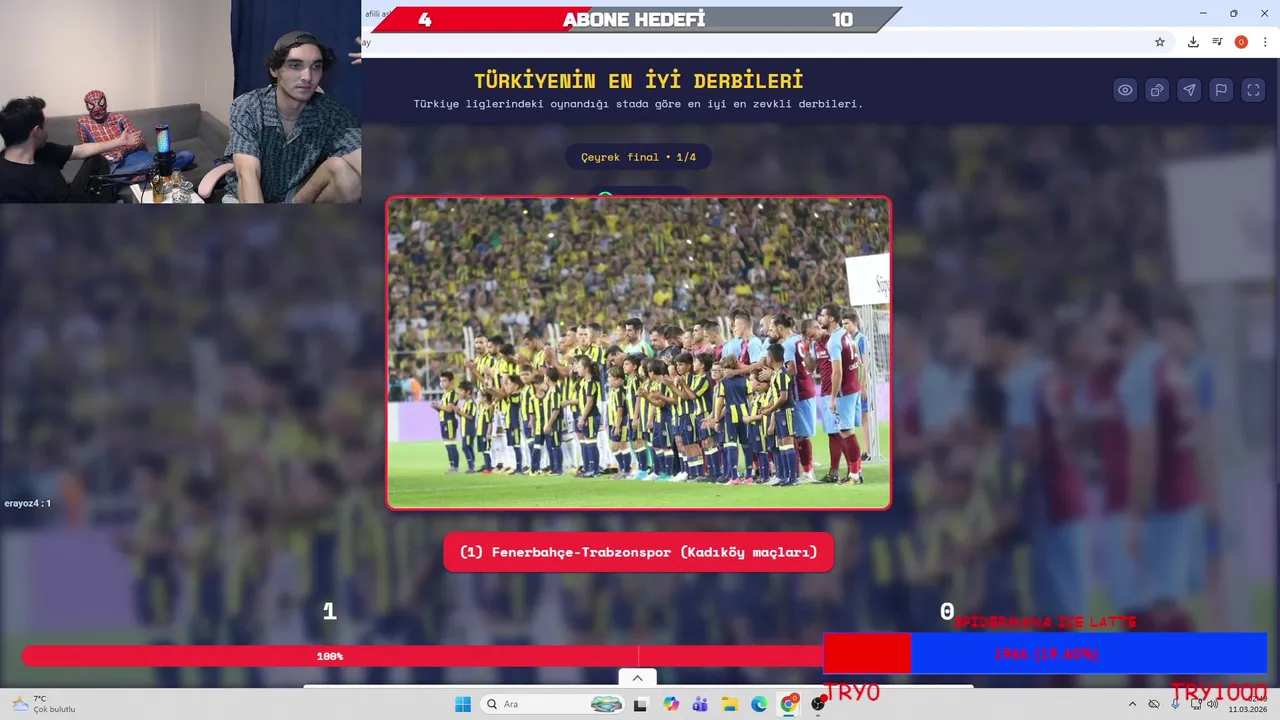
Task: Open the Windows Start menu
Action: (x=463, y=704)
